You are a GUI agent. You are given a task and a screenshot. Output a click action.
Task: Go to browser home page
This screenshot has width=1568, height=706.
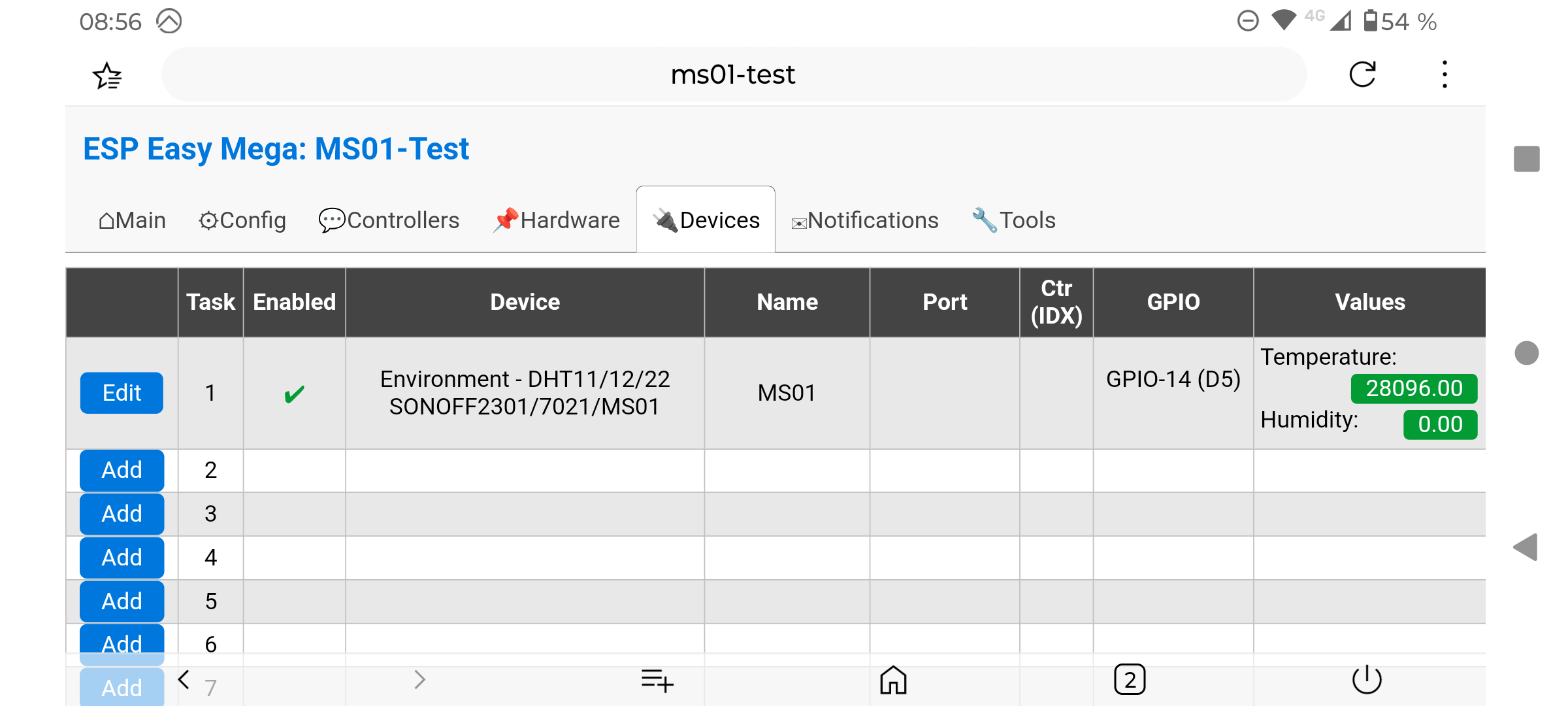coord(893,680)
